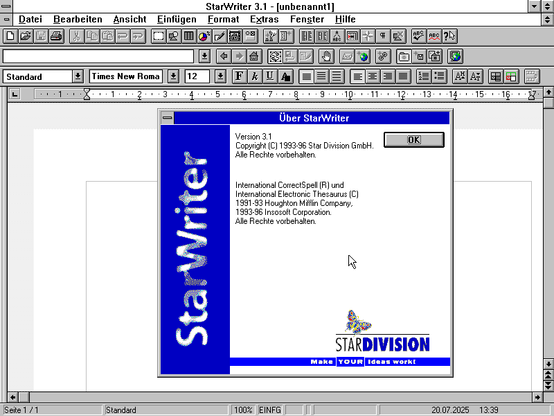Open the Fenster menu

coord(307,19)
